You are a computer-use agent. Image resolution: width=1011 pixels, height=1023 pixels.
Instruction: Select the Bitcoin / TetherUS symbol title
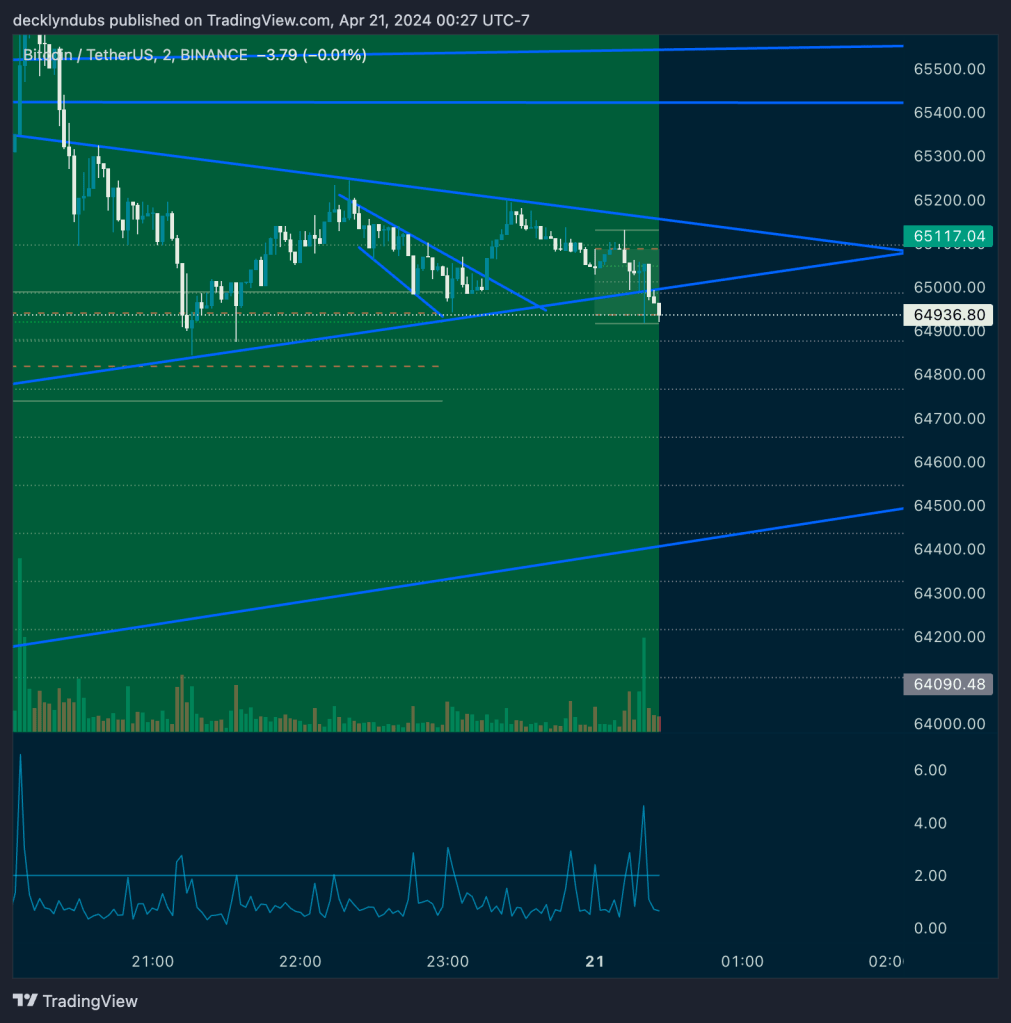tap(90, 55)
